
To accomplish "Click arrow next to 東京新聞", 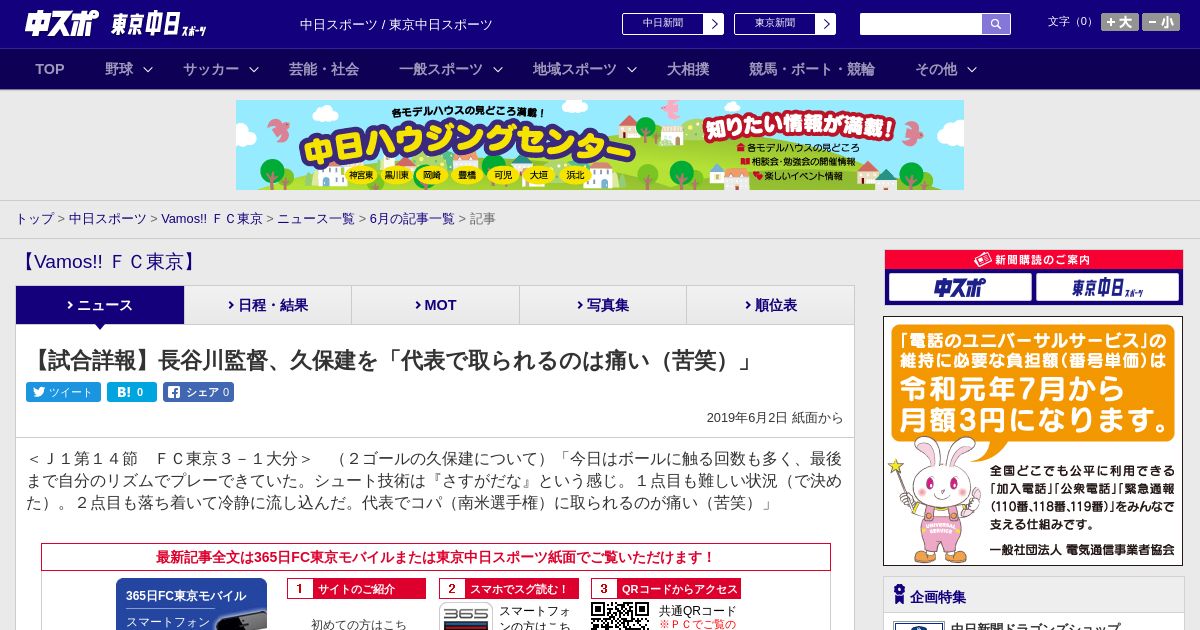I will point(826,24).
